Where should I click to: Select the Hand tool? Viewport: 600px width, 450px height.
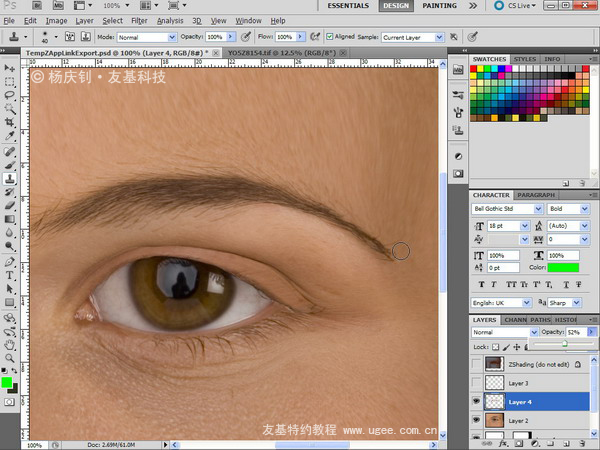pyautogui.click(x=9, y=345)
